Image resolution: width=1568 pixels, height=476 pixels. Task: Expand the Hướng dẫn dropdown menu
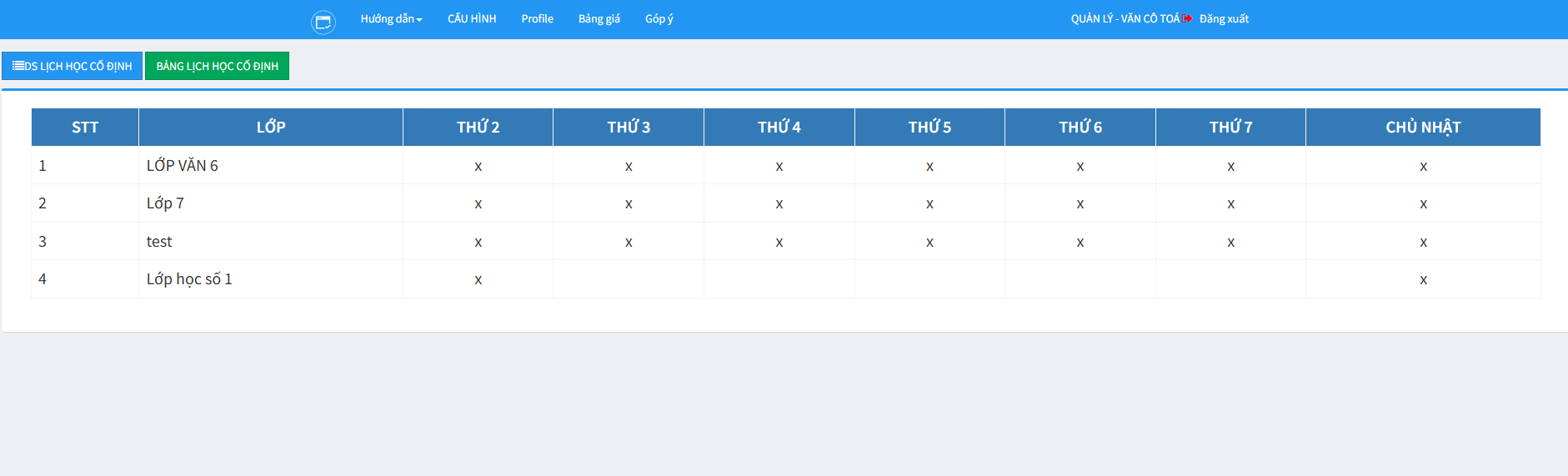pos(391,19)
